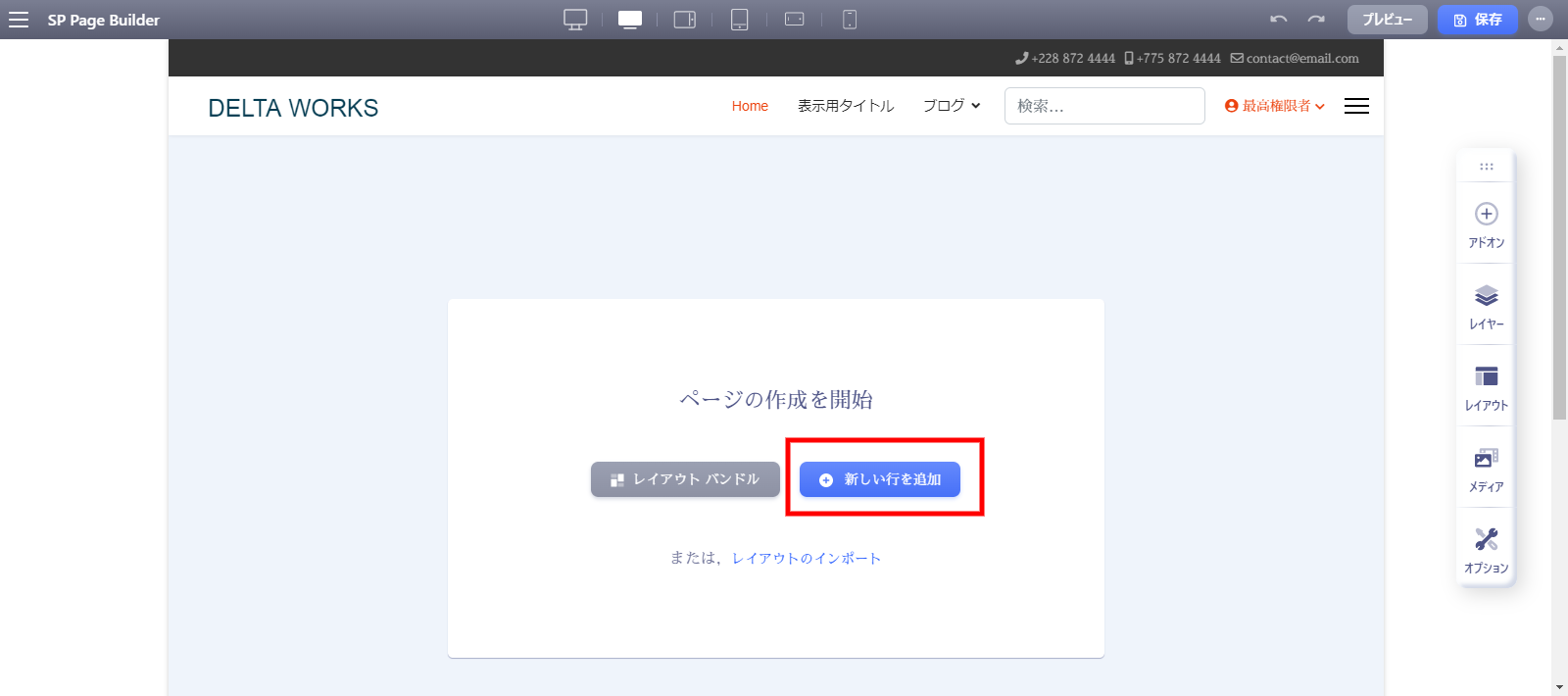This screenshot has width=1568, height=696.
Task: Click the 検索 search input field
Action: click(1103, 106)
